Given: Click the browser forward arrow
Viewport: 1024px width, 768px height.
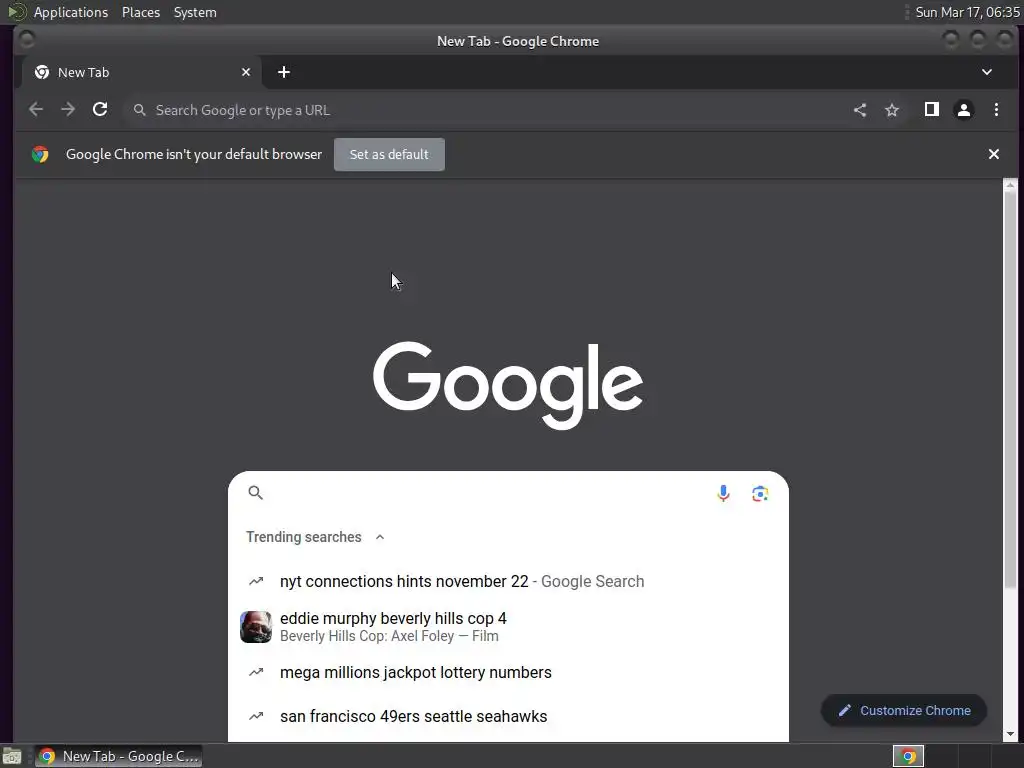Looking at the screenshot, I should pyautogui.click(x=68, y=110).
